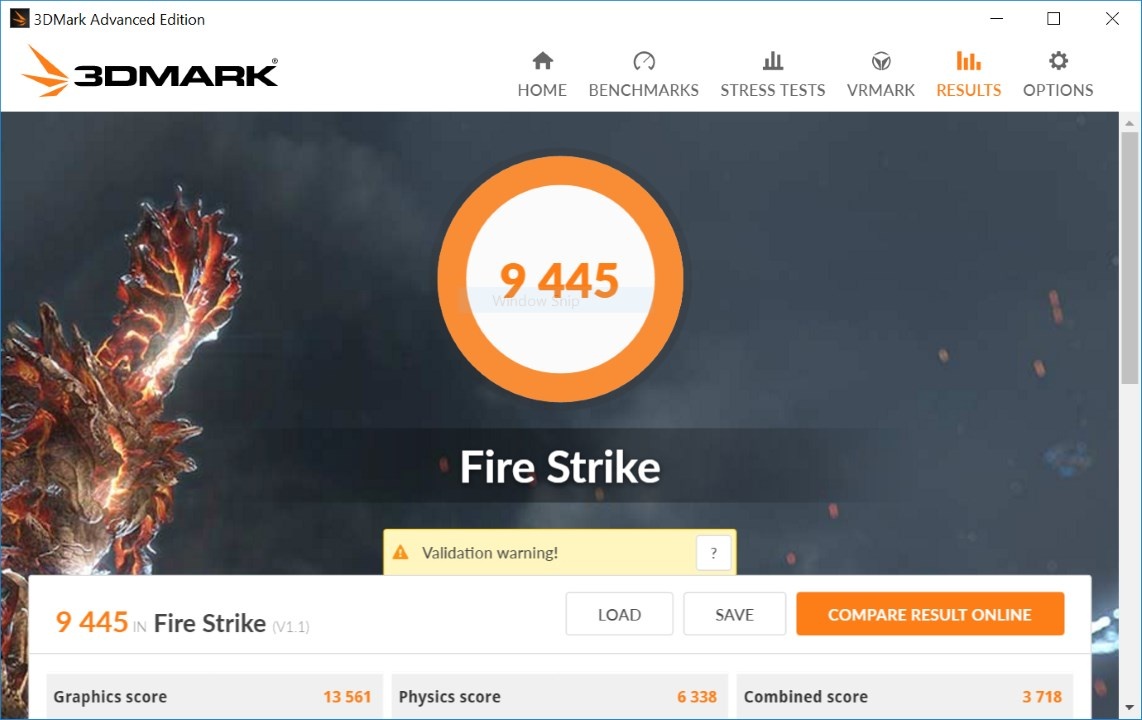Compare result online

click(930, 614)
